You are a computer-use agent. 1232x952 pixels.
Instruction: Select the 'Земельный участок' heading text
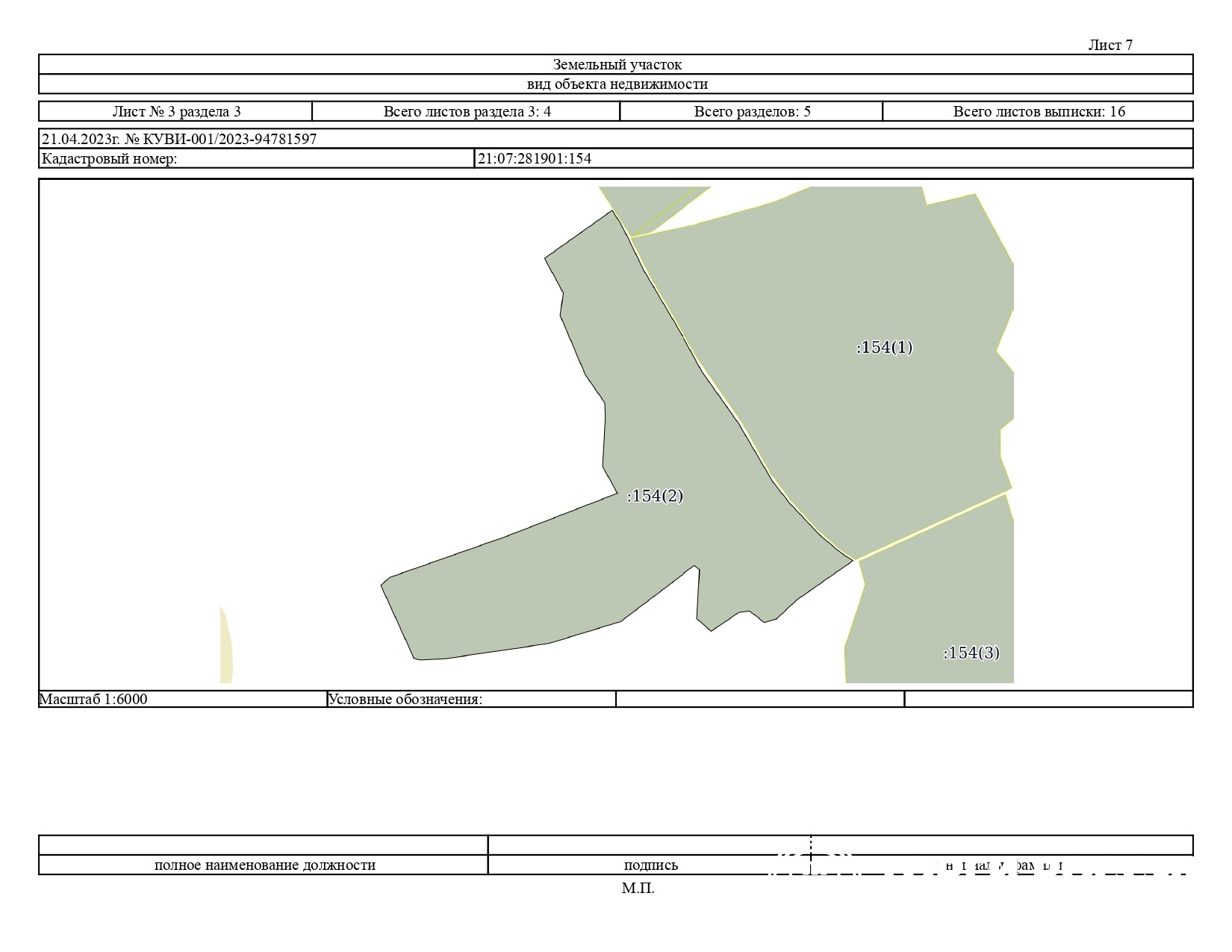(617, 65)
